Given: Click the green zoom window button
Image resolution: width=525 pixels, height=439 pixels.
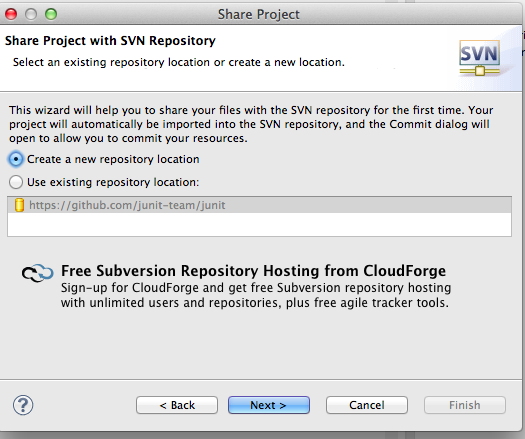Looking at the screenshot, I should coord(51,14).
